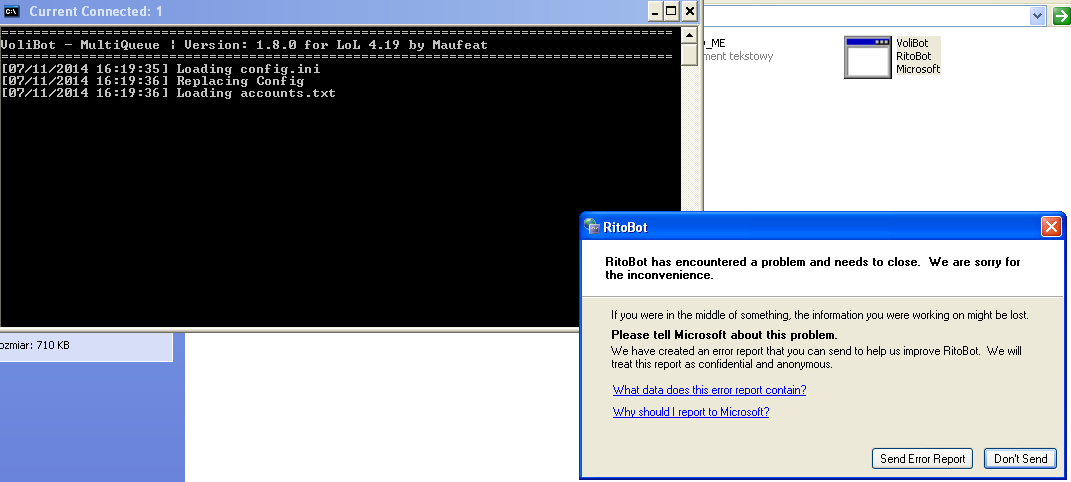Viewport: 1071px width, 482px height.
Task: Select the VoliBot RitoBot application file icon
Action: [x=868, y=57]
